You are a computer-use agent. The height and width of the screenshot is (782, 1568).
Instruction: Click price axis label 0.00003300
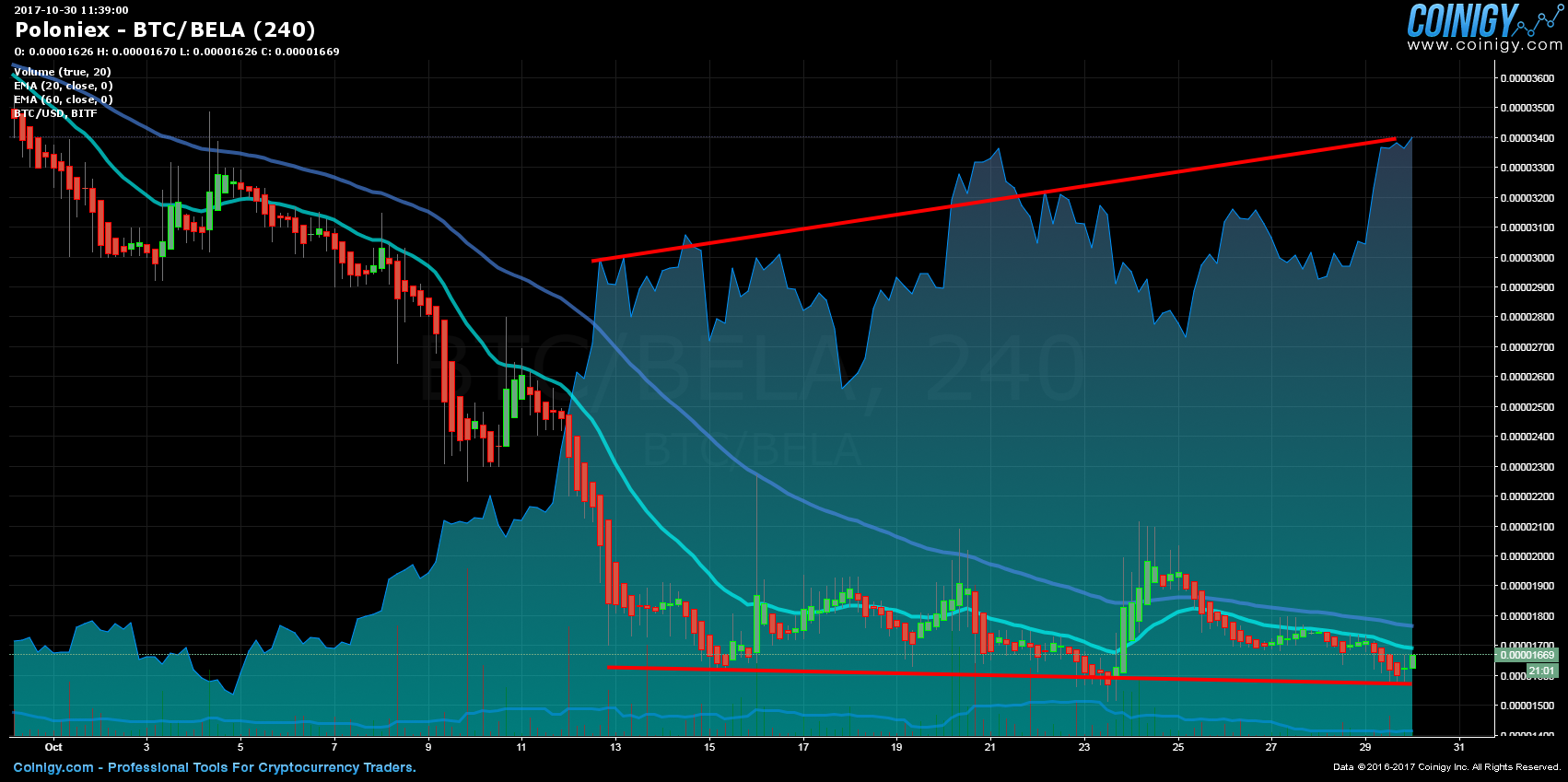(1527, 168)
